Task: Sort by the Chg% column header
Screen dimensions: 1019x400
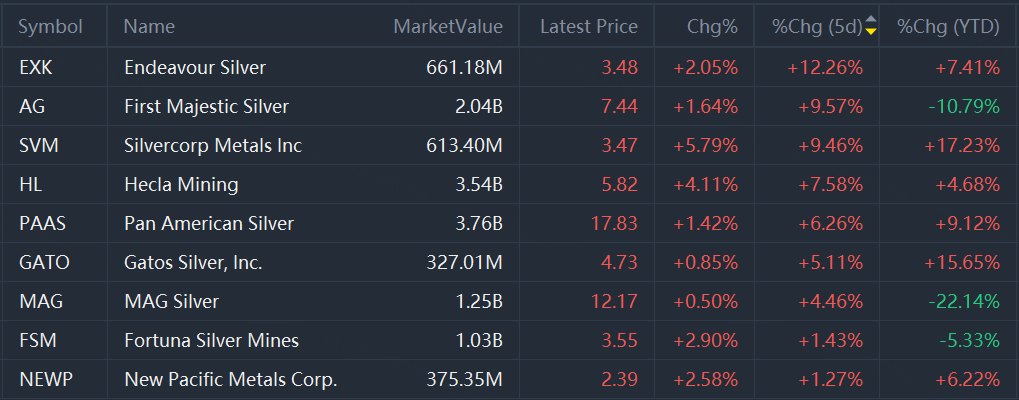Action: coord(712,26)
